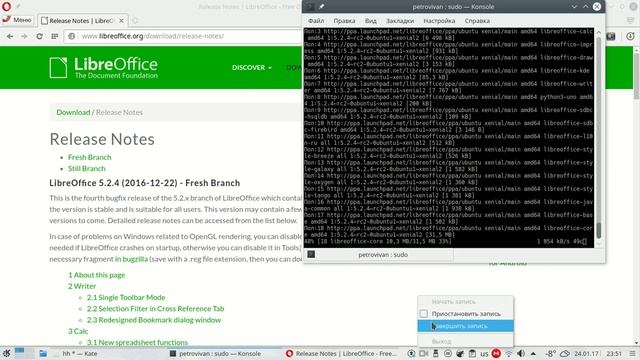
Task: Expand the DISCOVER navigation dropdown
Action: point(252,67)
